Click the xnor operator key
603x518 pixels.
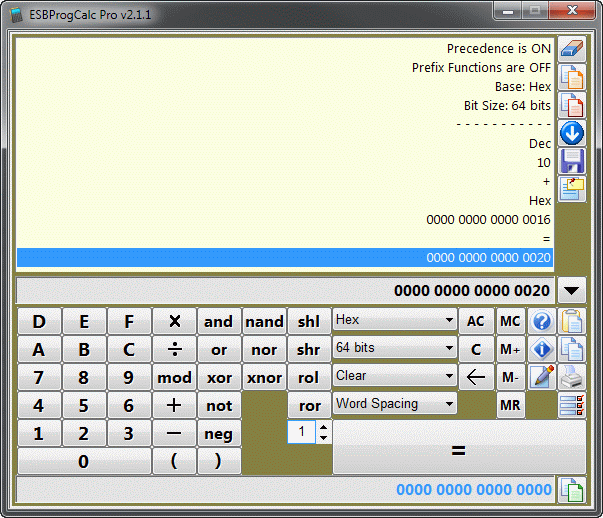coord(265,377)
